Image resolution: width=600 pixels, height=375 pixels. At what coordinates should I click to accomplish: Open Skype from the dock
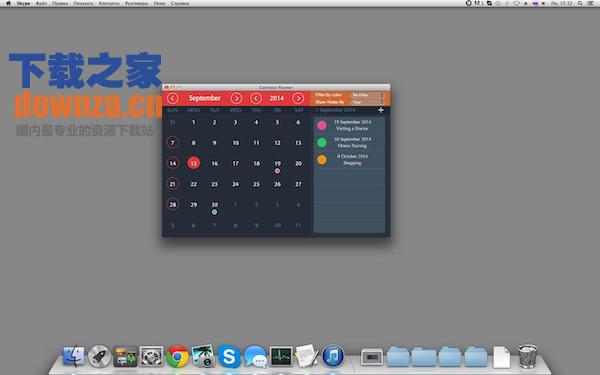point(229,356)
